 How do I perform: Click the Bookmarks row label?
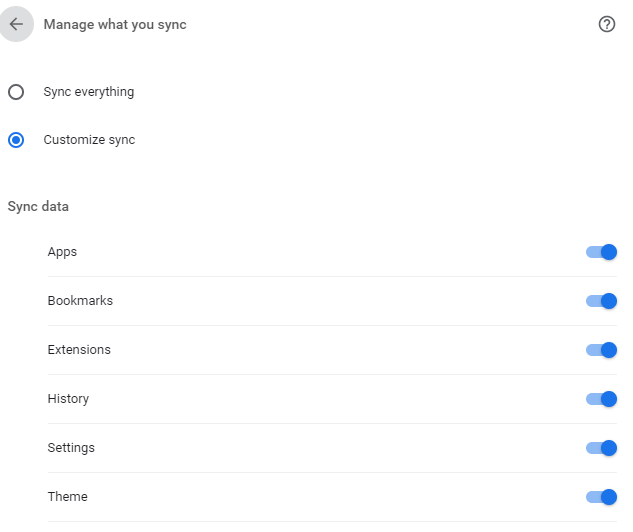(x=80, y=301)
